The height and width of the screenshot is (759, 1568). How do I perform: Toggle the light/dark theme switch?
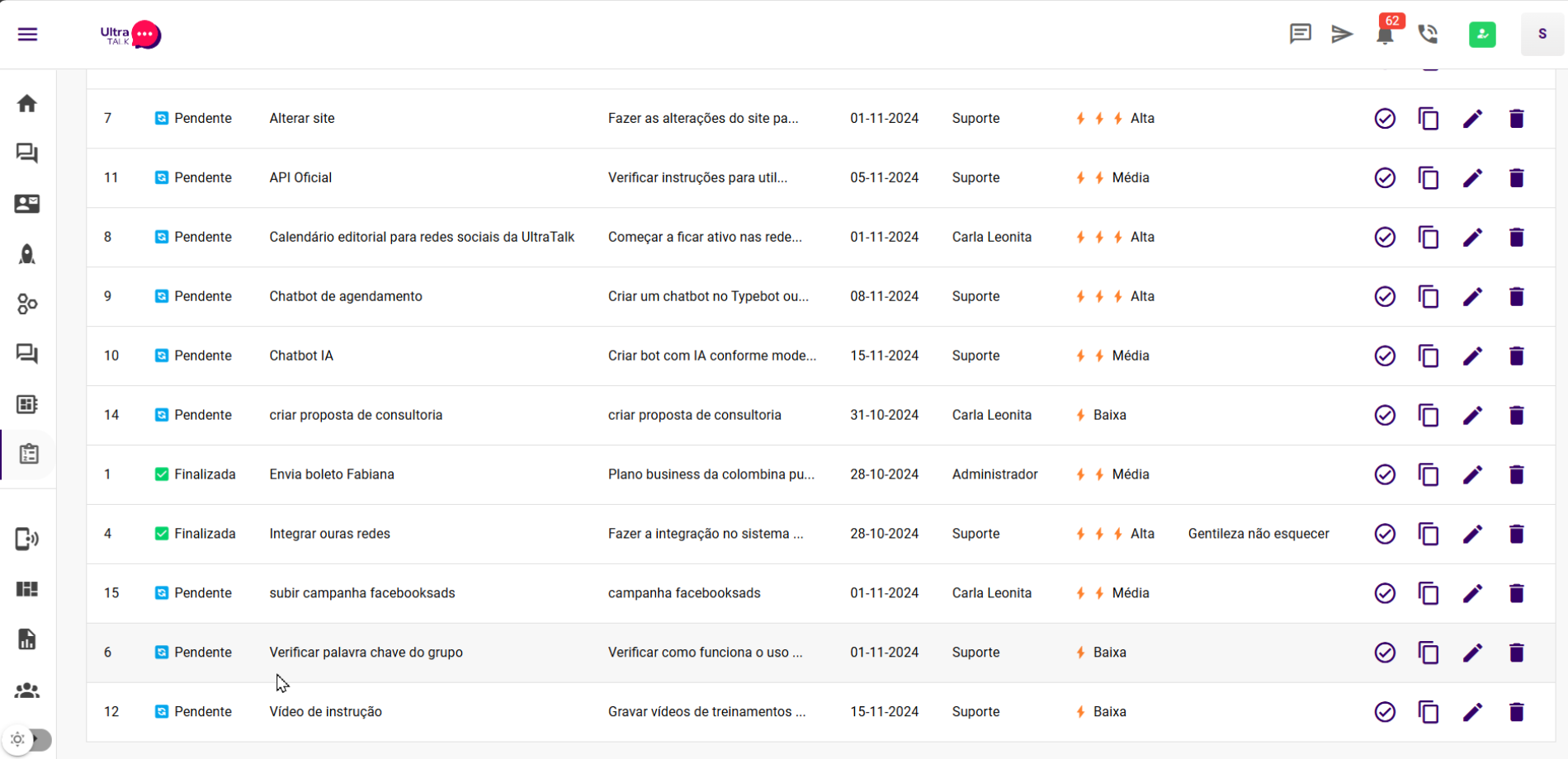coord(27,739)
